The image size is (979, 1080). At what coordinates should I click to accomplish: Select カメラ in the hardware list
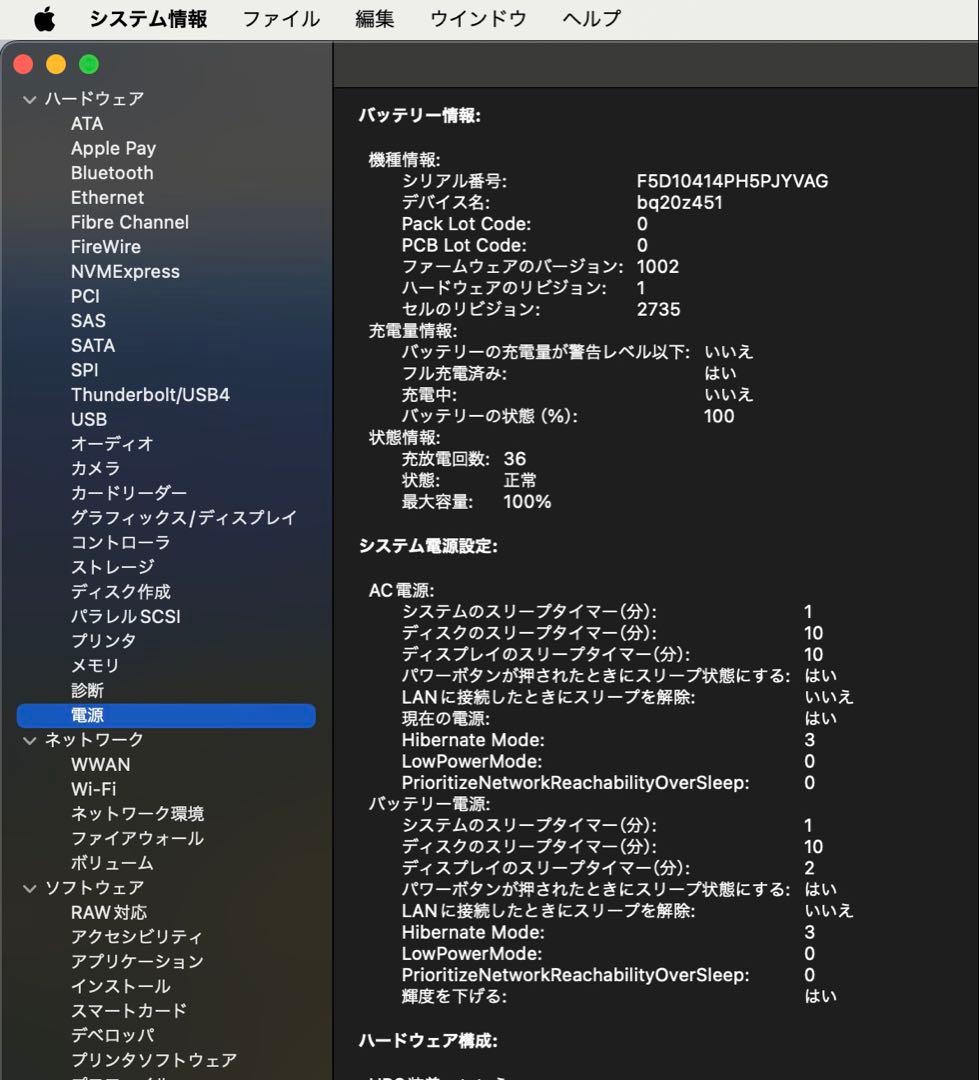point(95,468)
